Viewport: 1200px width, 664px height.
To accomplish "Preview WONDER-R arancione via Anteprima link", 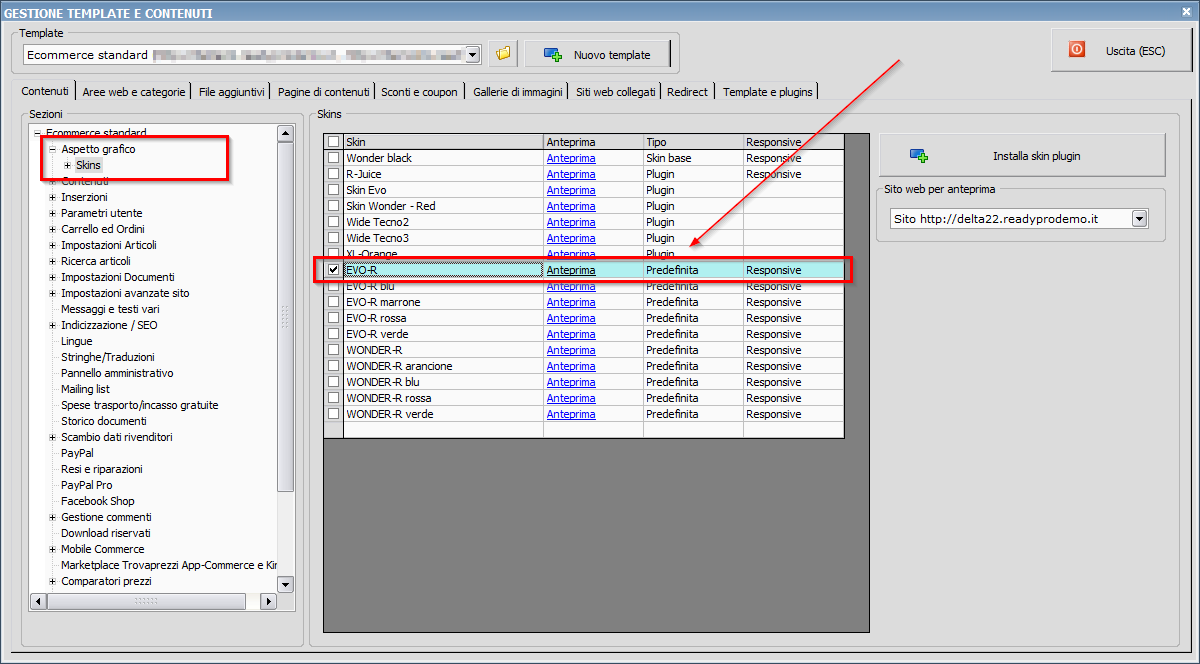I will pos(571,366).
